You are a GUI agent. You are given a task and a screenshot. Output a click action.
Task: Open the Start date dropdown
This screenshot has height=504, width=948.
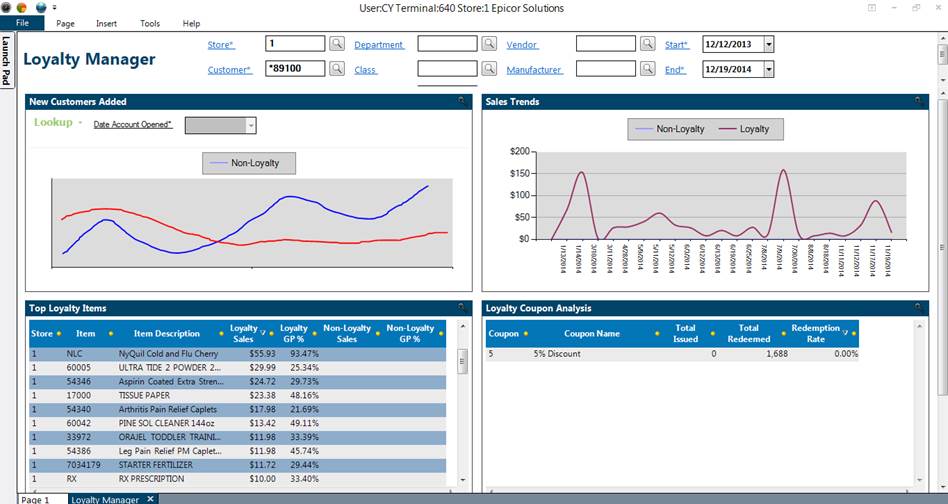click(x=768, y=44)
